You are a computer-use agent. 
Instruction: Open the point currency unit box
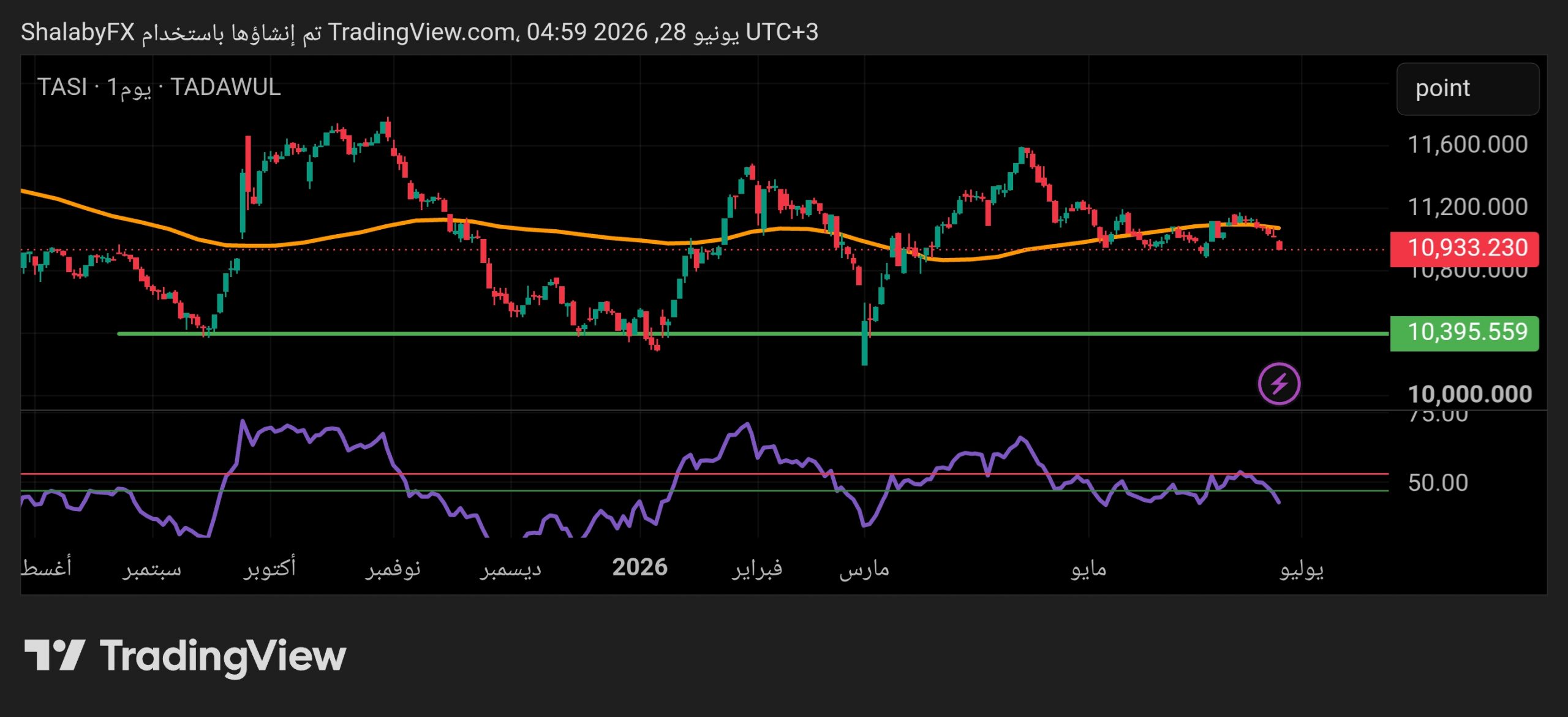click(1468, 89)
